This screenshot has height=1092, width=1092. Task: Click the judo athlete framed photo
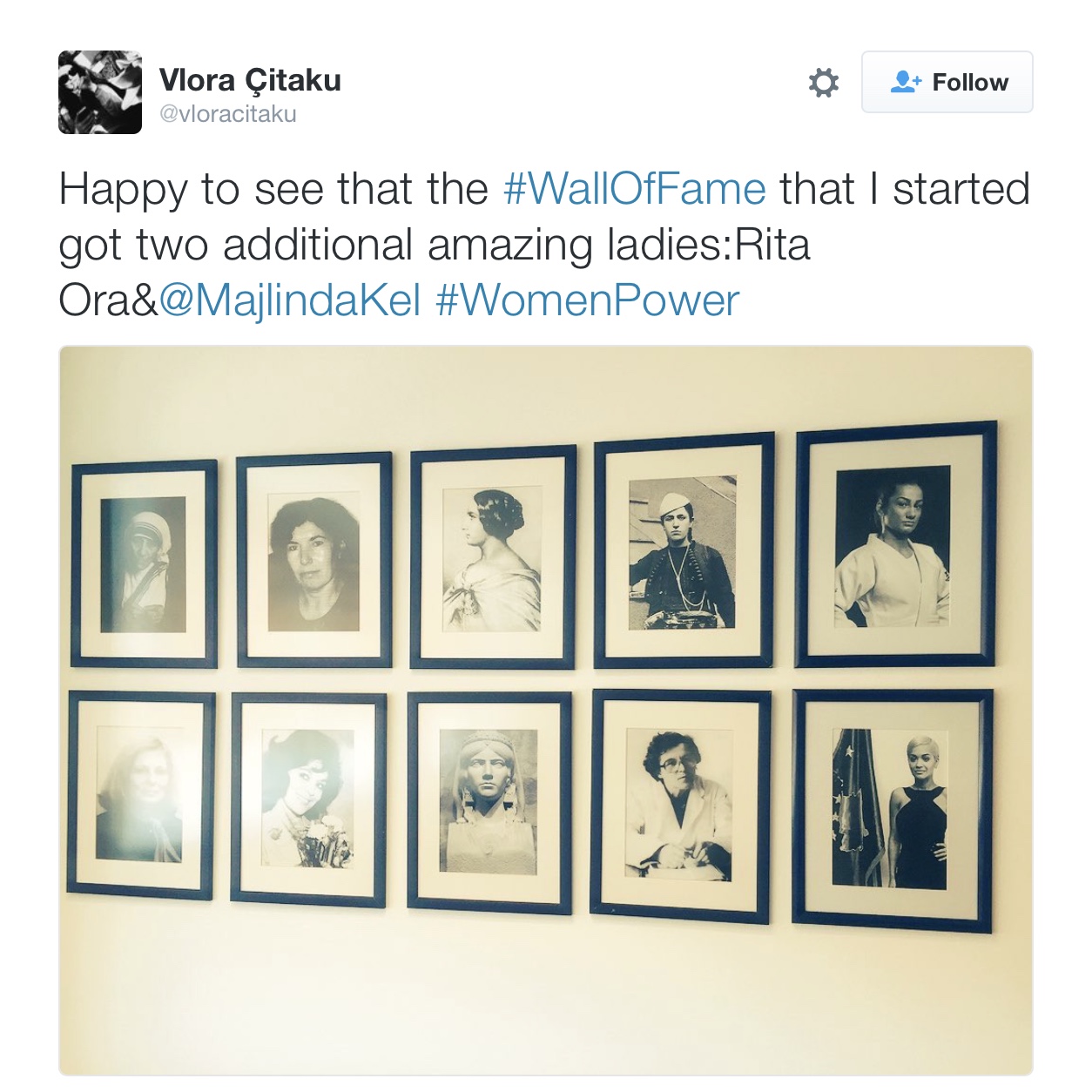(895, 545)
